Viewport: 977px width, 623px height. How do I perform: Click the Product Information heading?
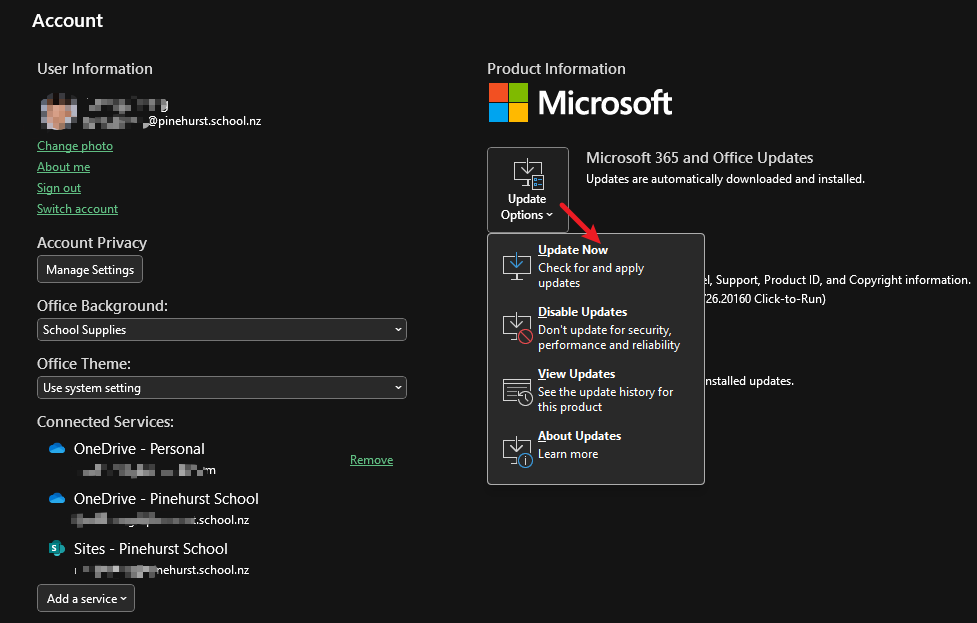click(556, 69)
